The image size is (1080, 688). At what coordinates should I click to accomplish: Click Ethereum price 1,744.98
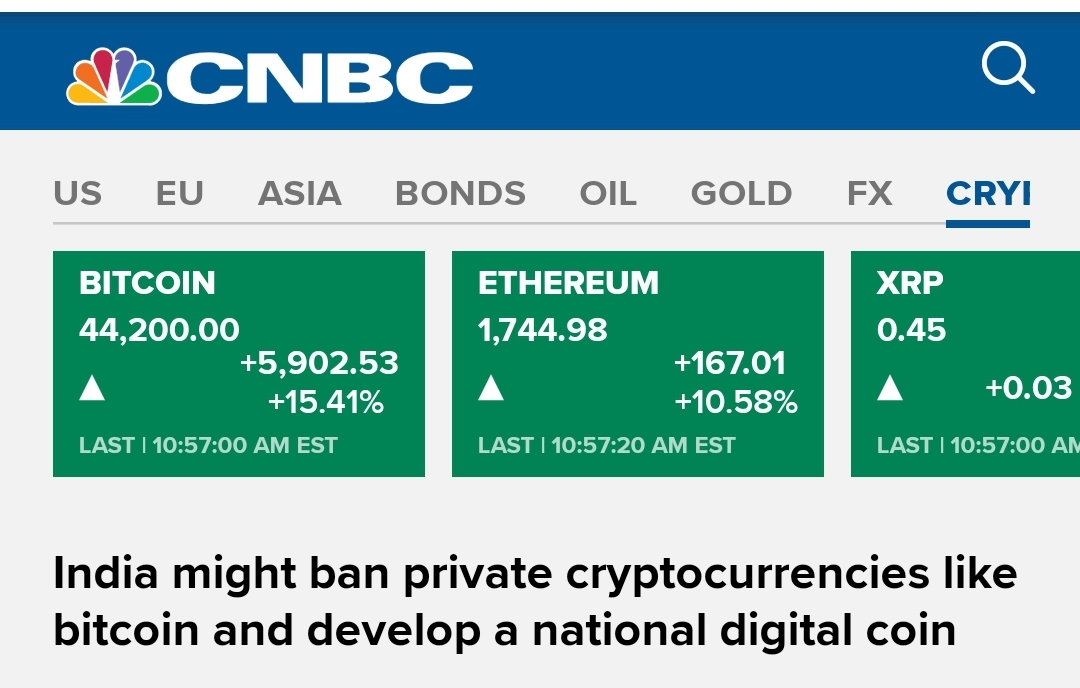coord(543,330)
